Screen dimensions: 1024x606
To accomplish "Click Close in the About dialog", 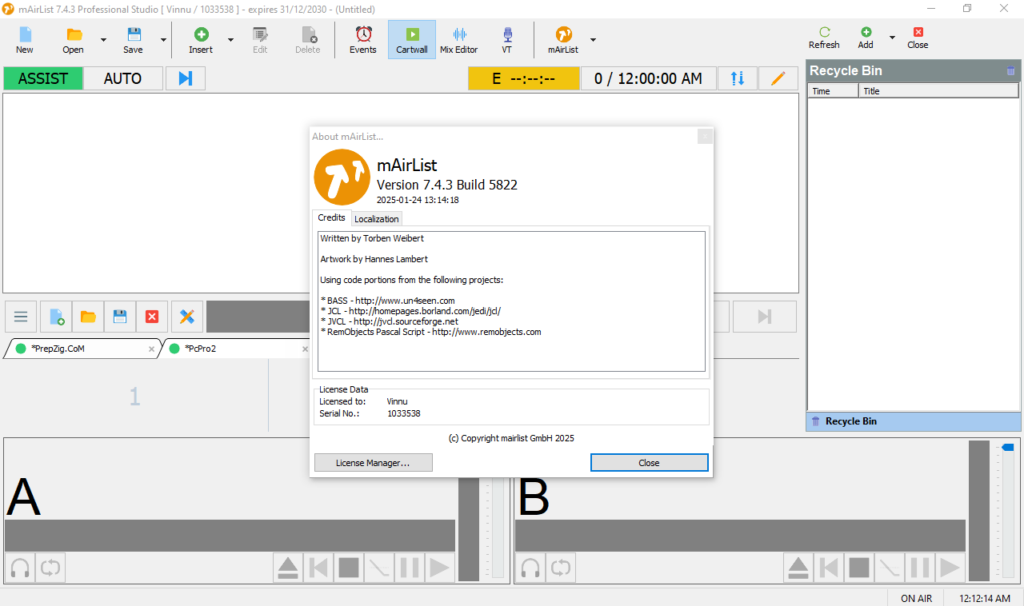I will pos(649,462).
